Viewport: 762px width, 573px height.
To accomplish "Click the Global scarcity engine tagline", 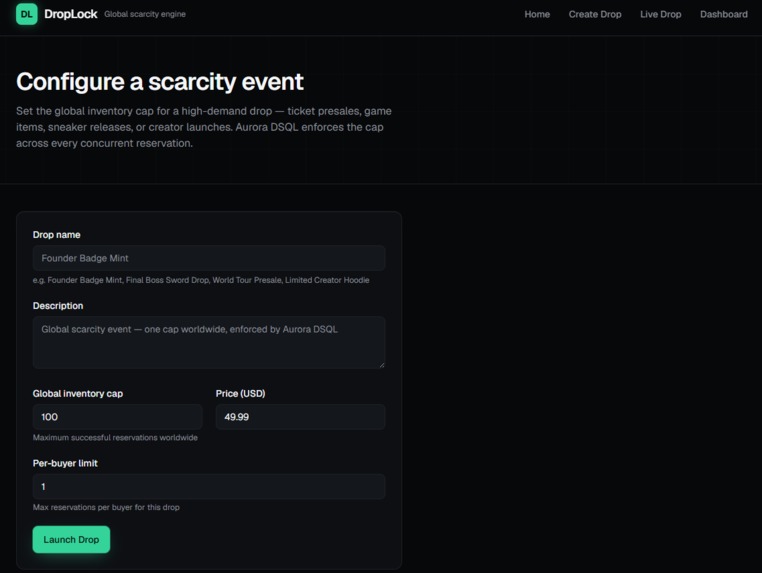I will coord(145,14).
